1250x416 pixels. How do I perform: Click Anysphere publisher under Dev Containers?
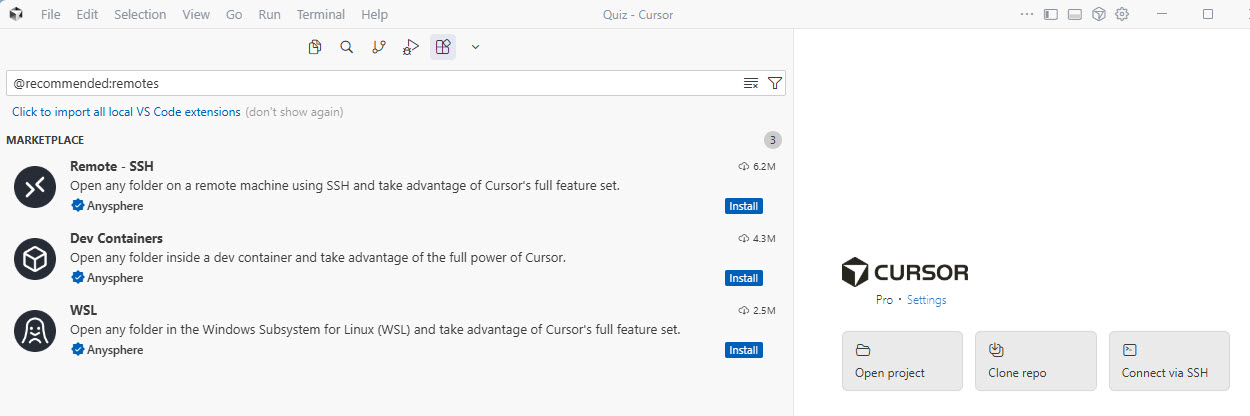[115, 278]
